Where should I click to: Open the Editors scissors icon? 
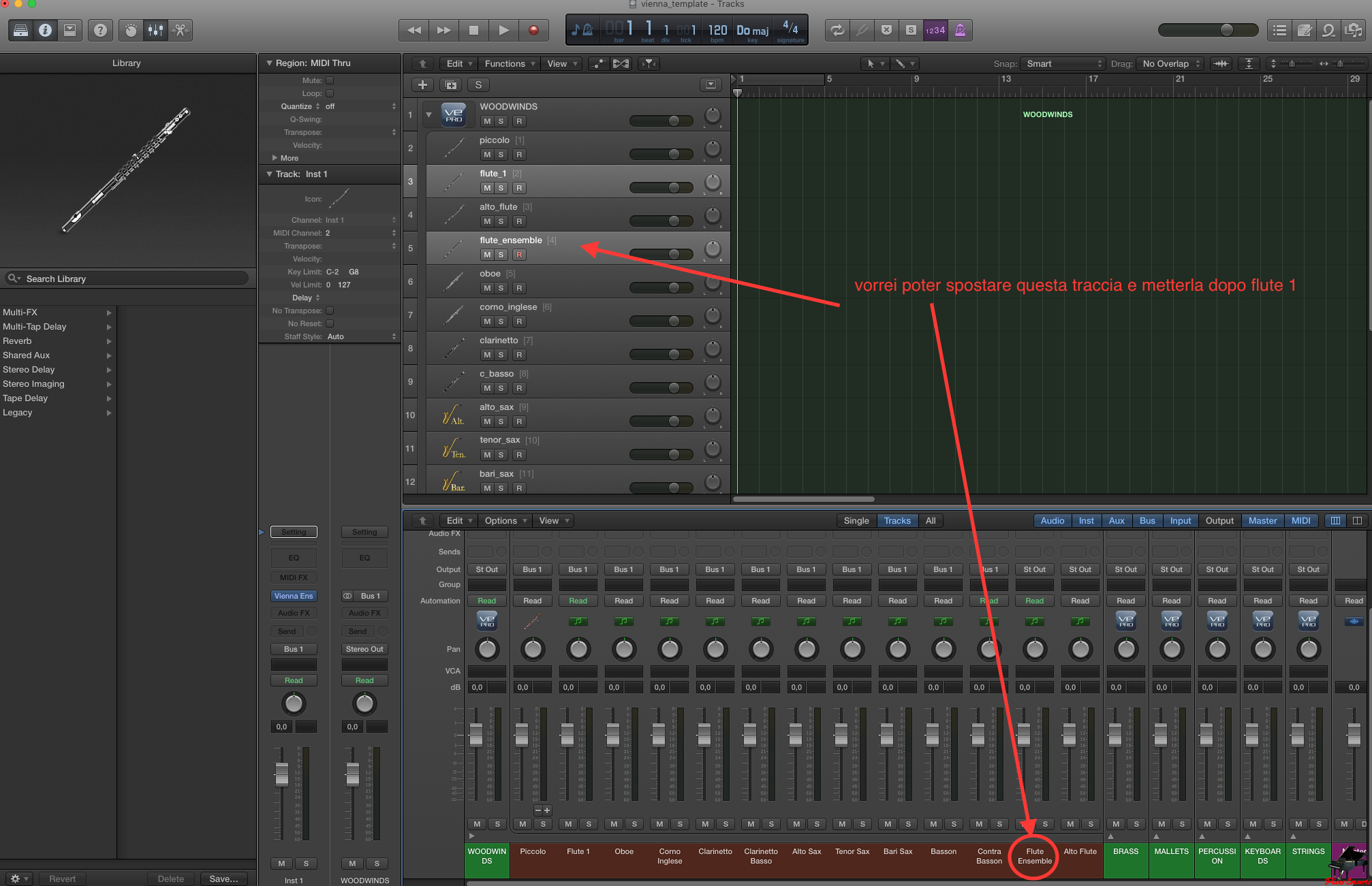180,30
